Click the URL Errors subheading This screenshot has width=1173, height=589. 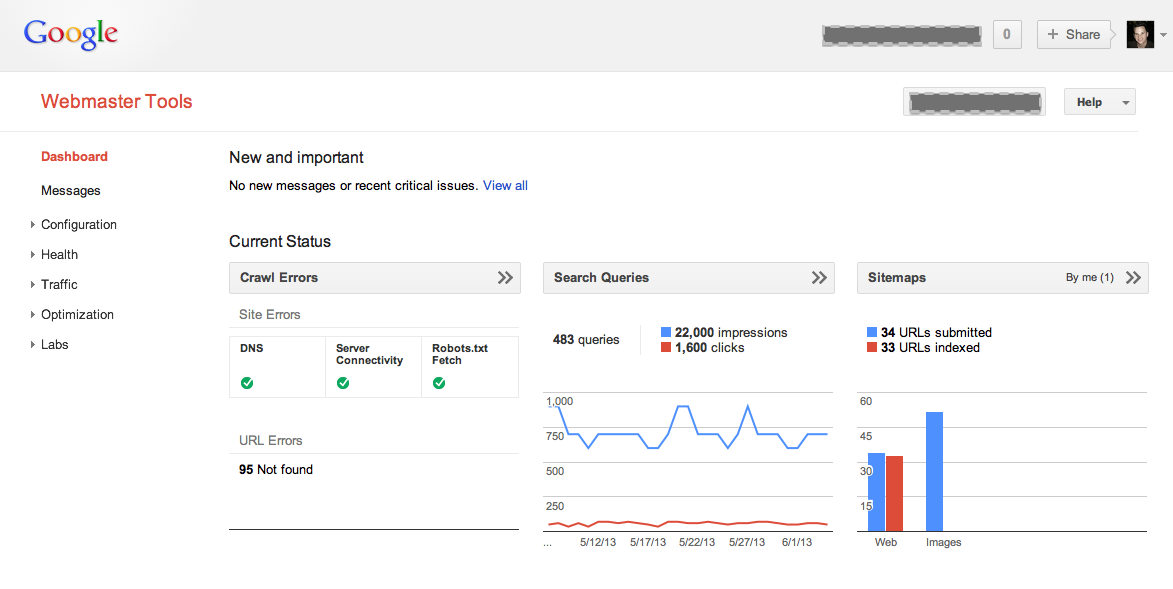[270, 440]
